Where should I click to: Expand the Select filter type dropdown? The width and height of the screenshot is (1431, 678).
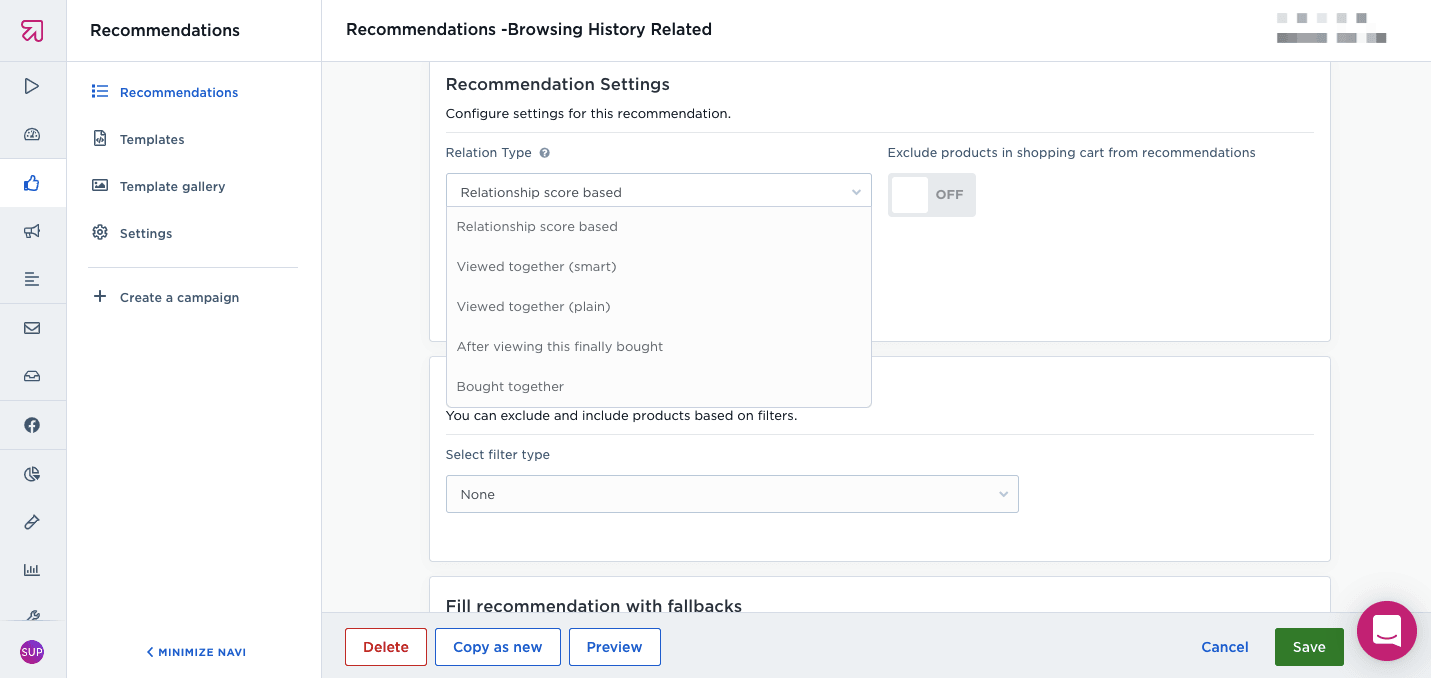pos(732,494)
